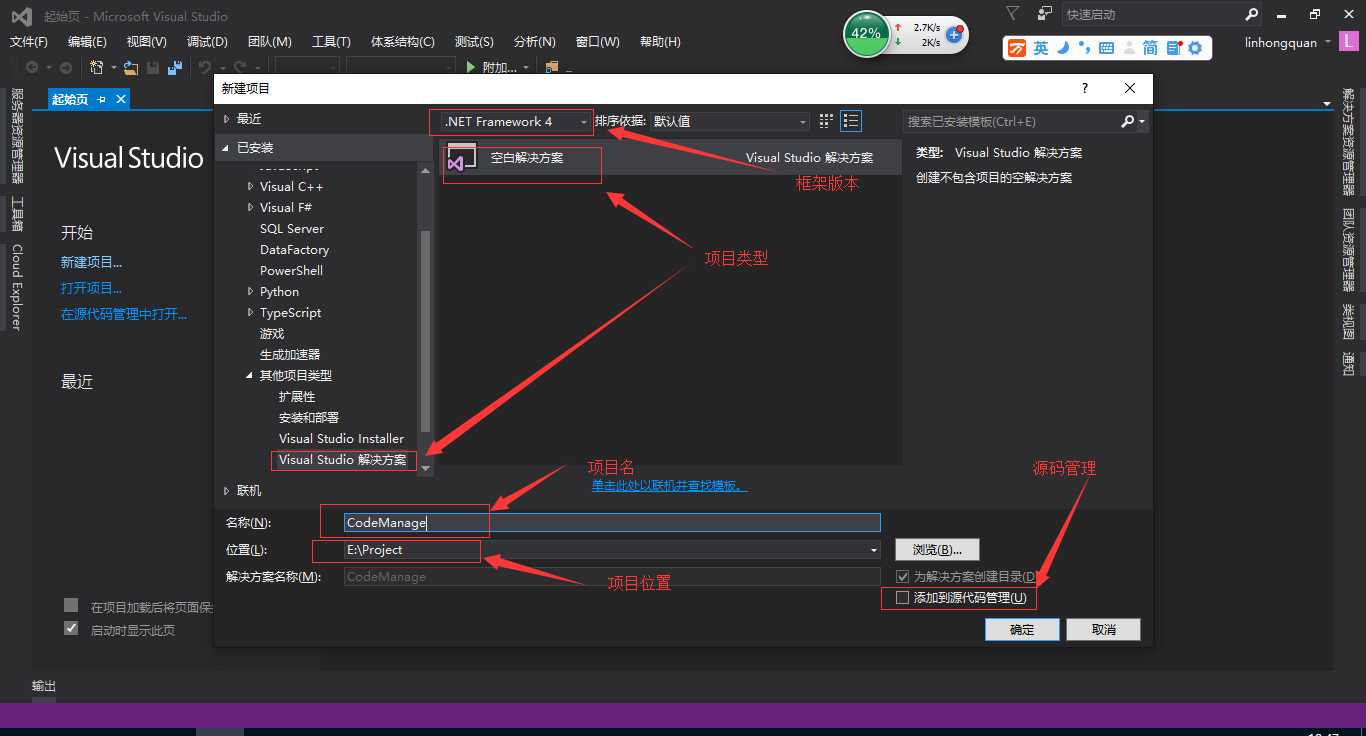Click the template search magnifier icon
The height and width of the screenshot is (736, 1366).
[x=1128, y=121]
